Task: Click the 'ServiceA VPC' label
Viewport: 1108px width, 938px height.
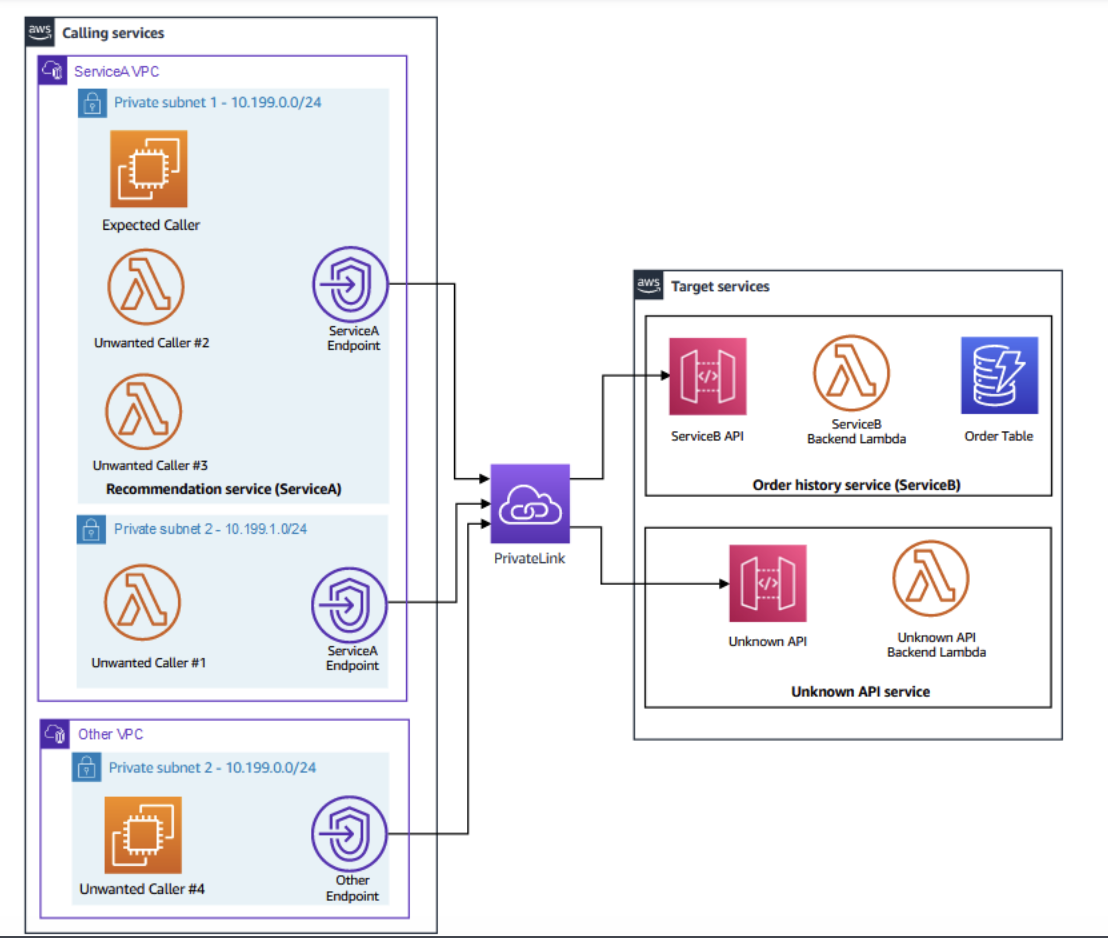Action: coord(117,71)
